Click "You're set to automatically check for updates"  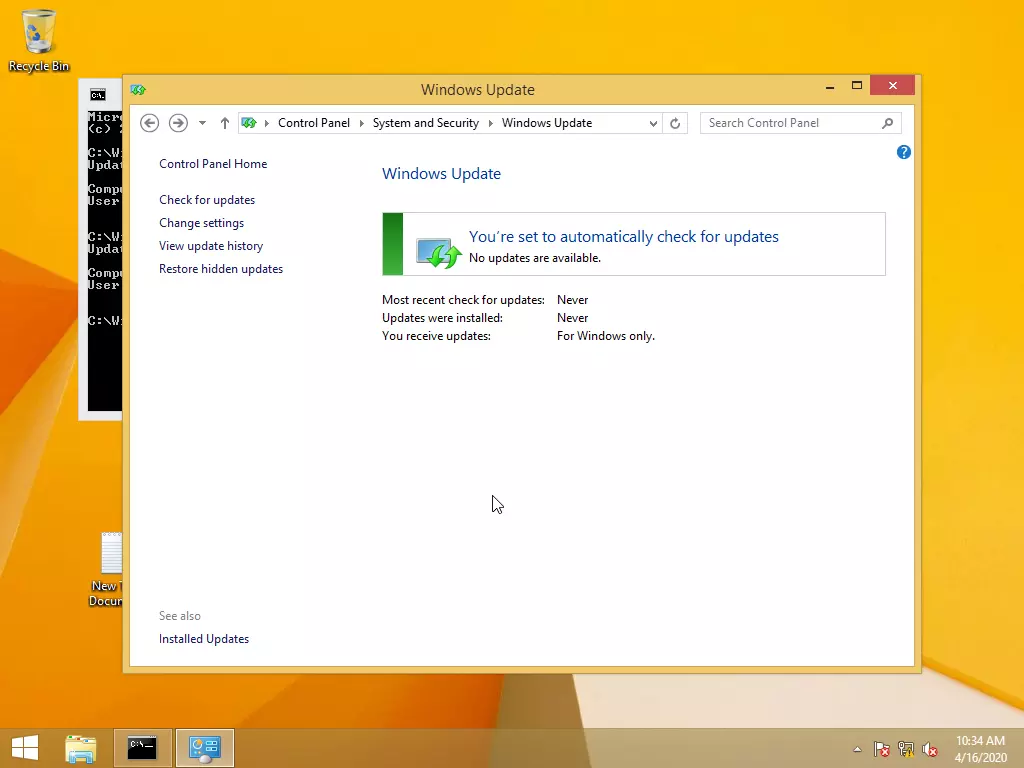[624, 236]
